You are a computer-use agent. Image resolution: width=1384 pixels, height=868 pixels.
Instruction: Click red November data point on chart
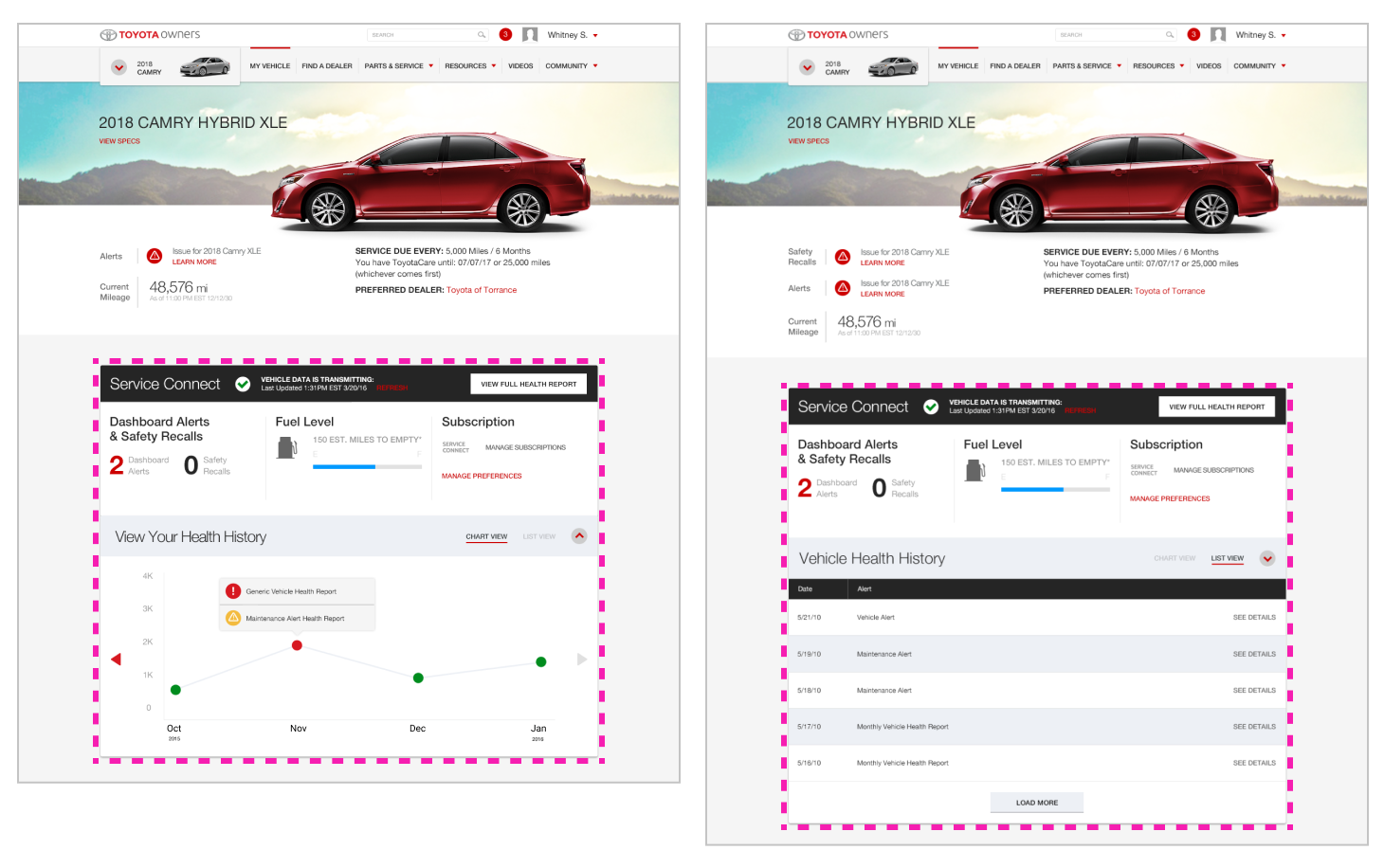point(297,645)
